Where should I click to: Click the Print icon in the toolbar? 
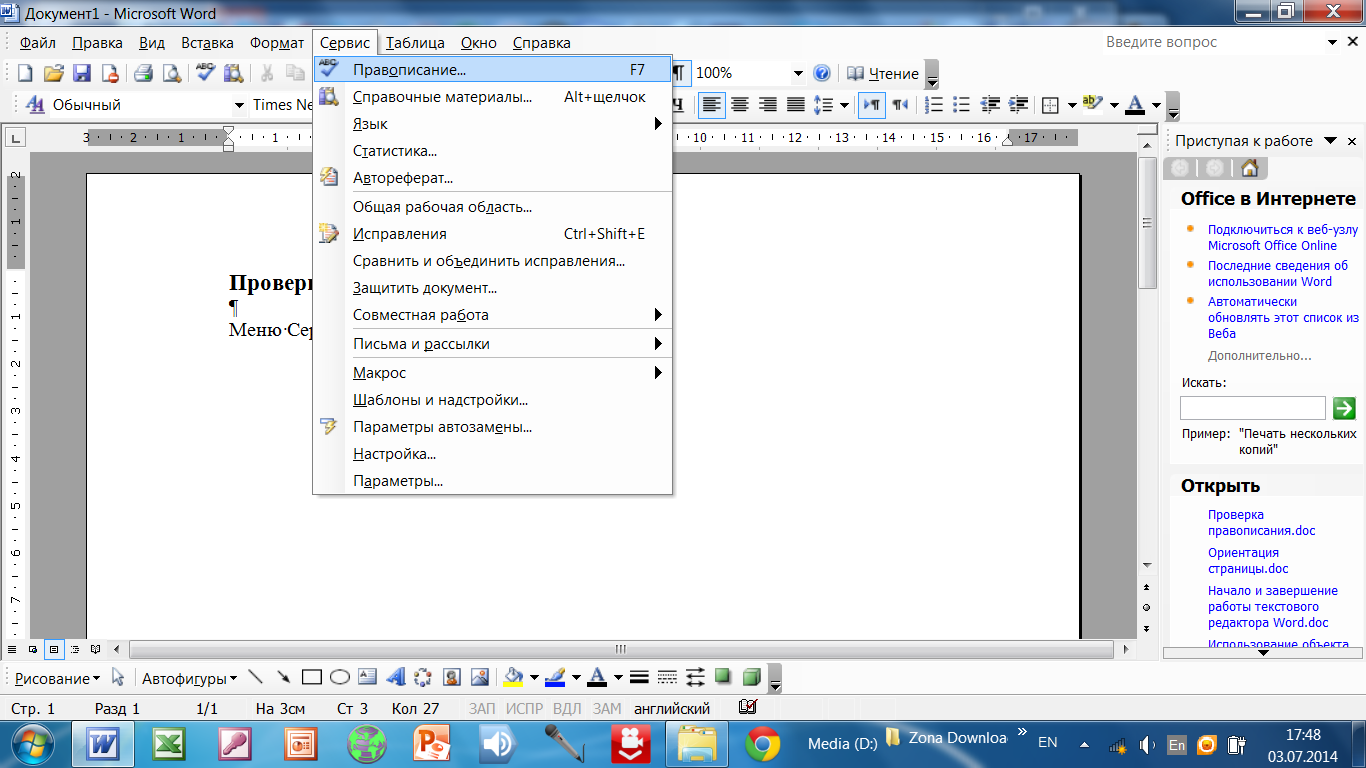(143, 73)
